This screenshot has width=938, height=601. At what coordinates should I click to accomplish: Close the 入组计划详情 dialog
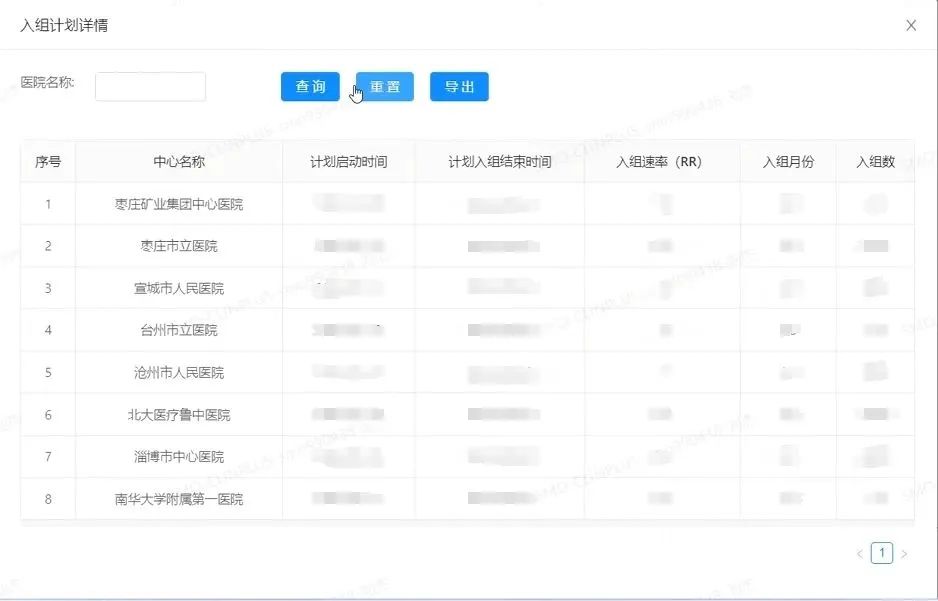910,26
